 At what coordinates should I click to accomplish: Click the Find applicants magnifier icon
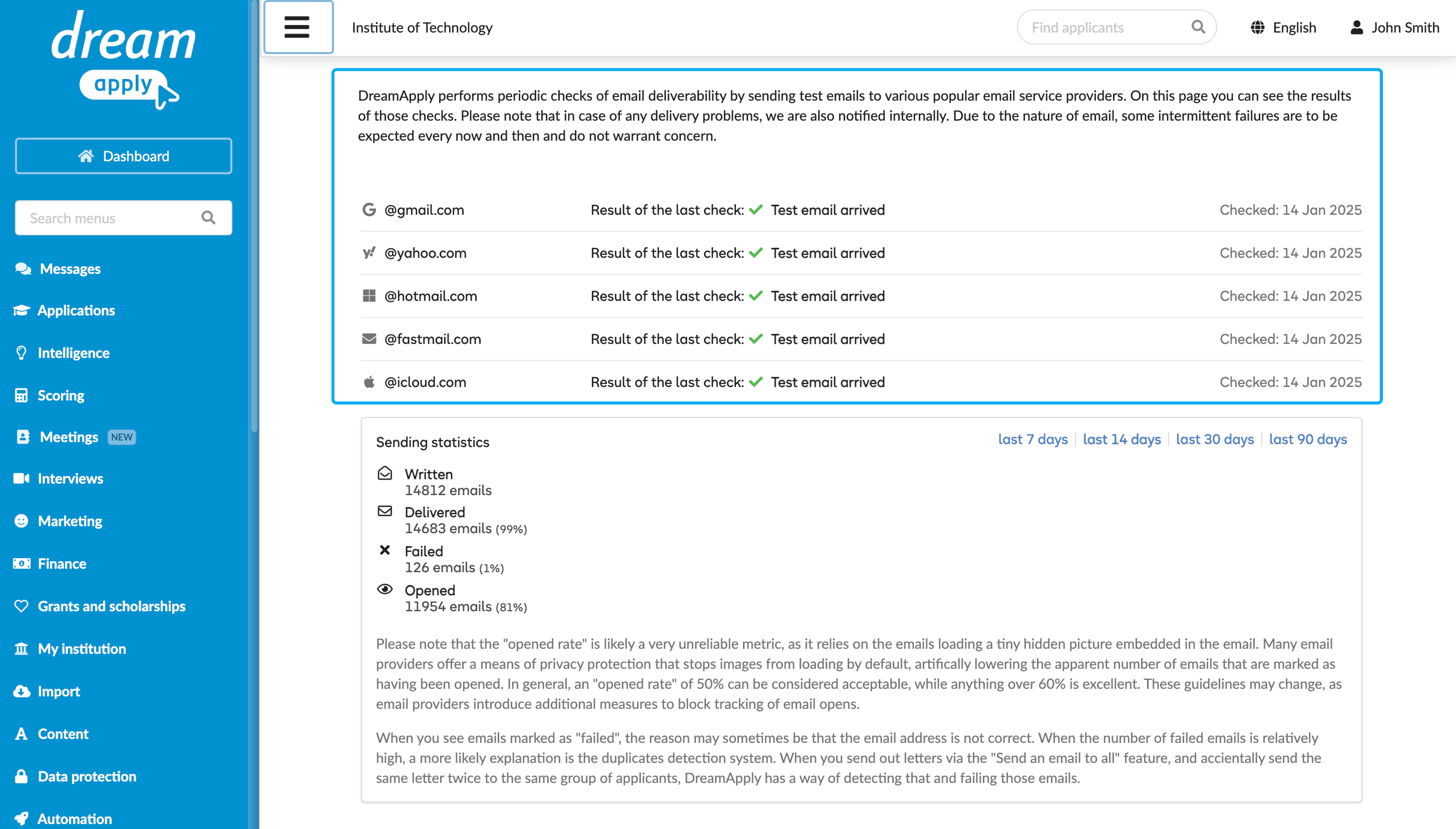(x=1199, y=27)
